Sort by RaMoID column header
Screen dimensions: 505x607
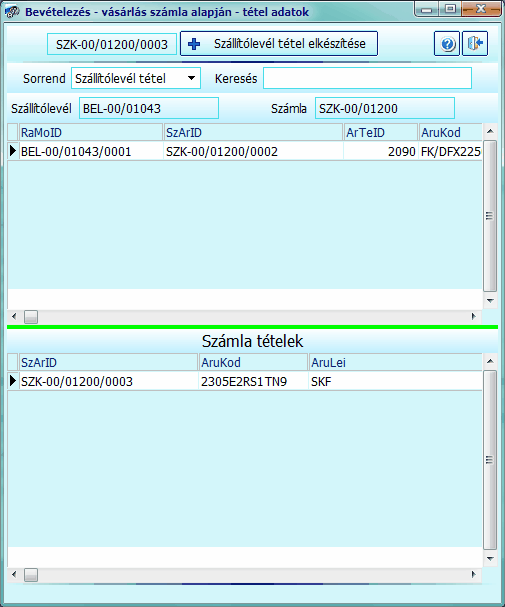coord(91,132)
